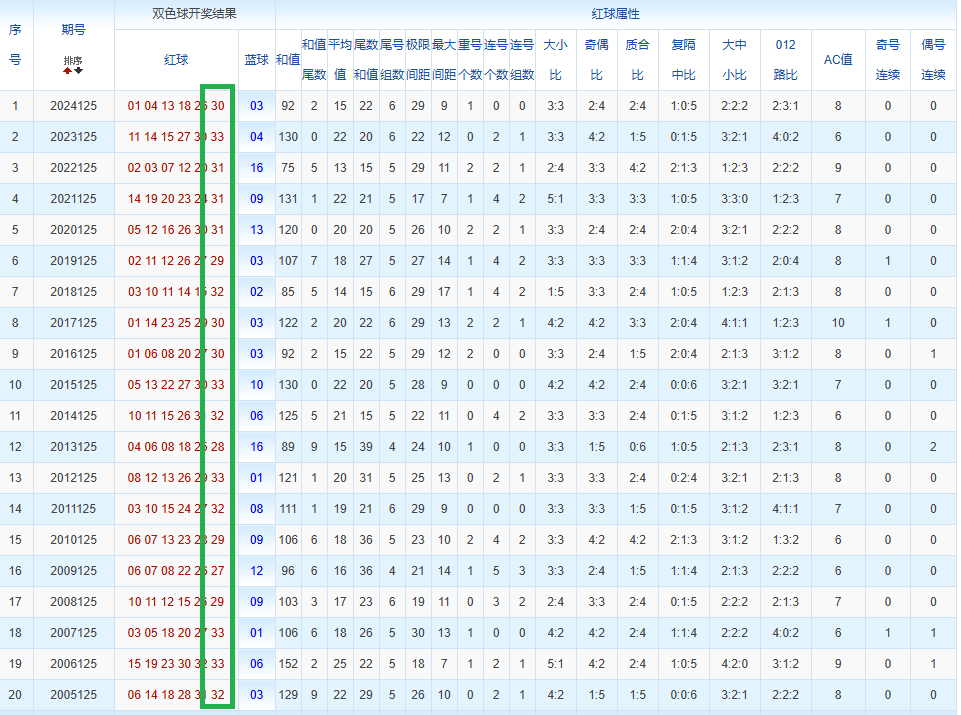This screenshot has height=715, width=961.
Task: Select period 2010125 cell
Action: click(74, 540)
